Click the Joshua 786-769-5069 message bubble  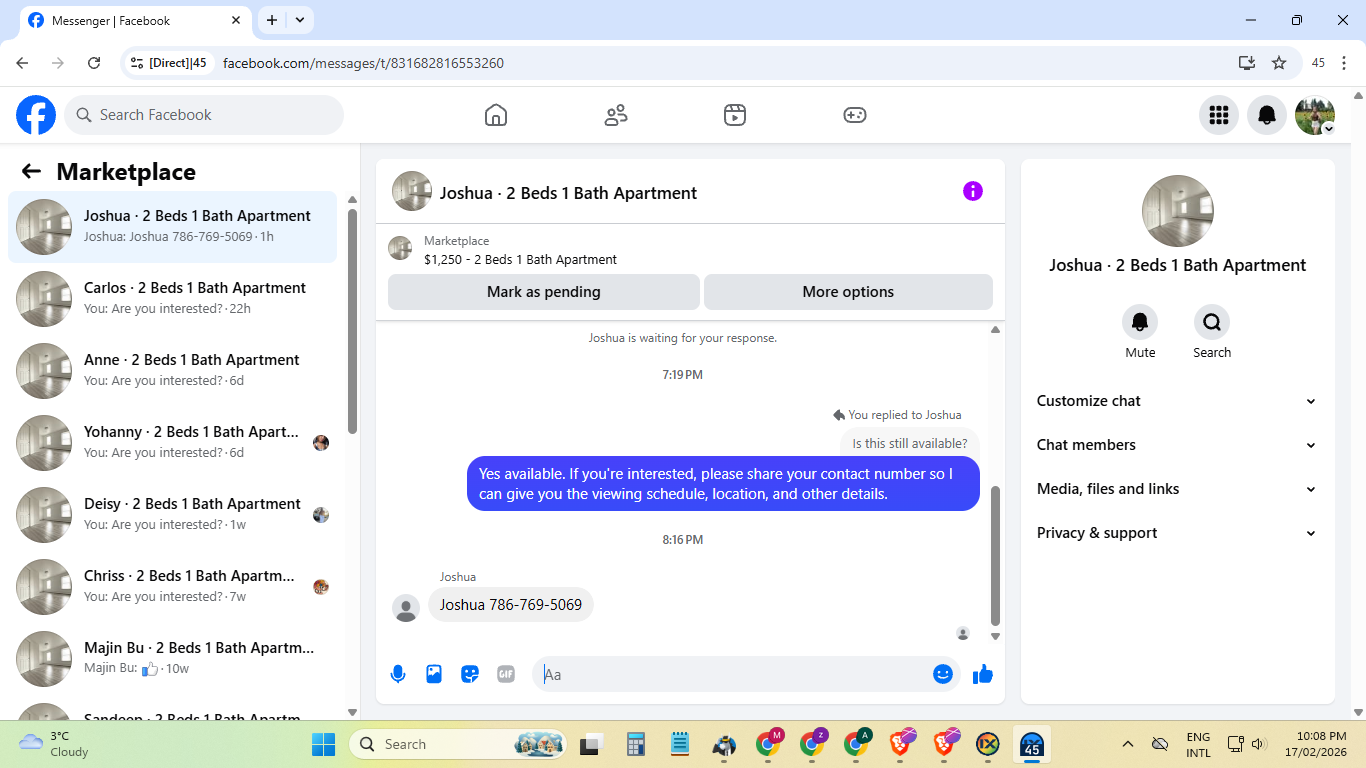[511, 605]
